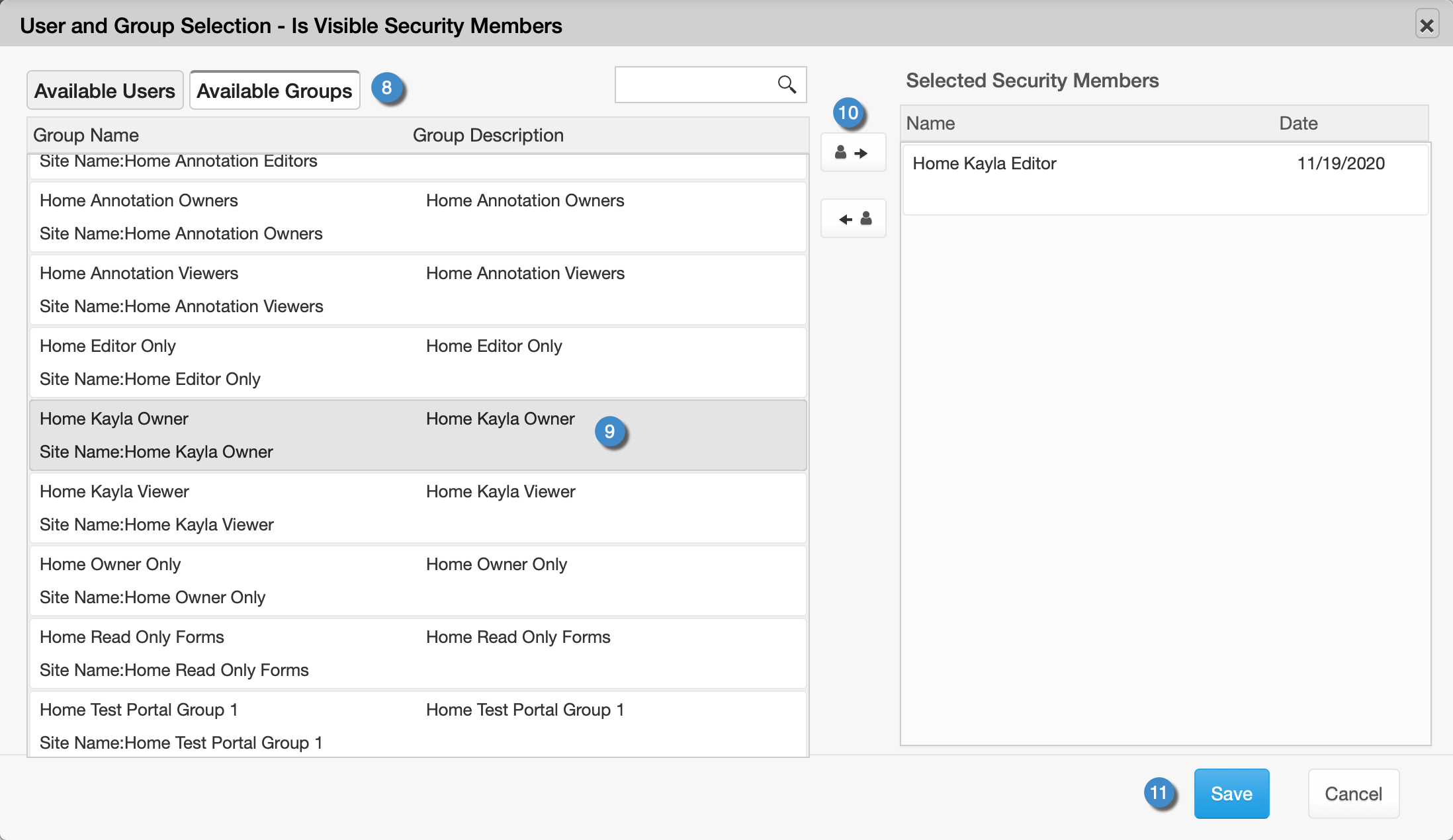Select the Available Groups tab
Viewport: 1453px width, 840px height.
(274, 91)
